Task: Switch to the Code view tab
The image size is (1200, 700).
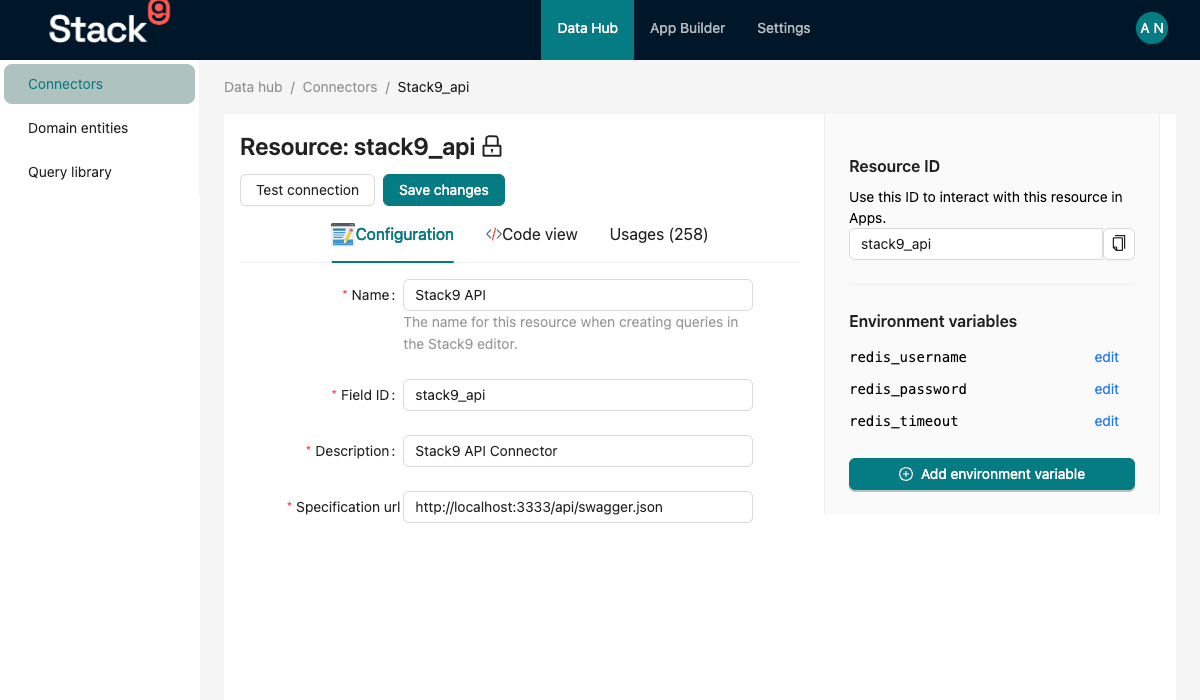Action: [x=531, y=235]
